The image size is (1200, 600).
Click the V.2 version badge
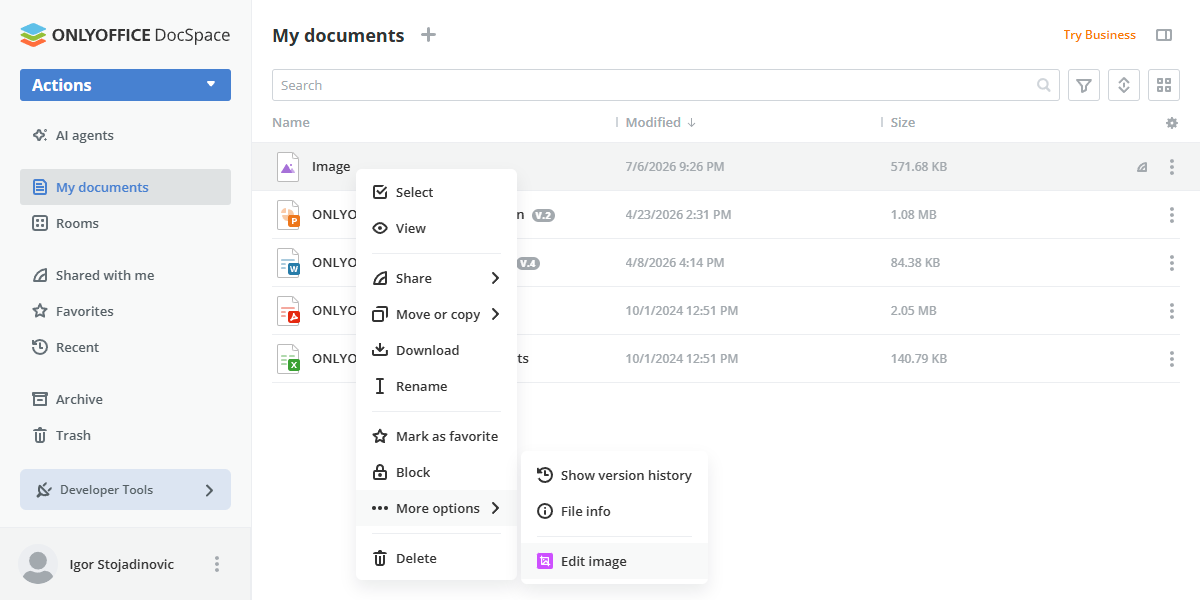pyautogui.click(x=543, y=215)
